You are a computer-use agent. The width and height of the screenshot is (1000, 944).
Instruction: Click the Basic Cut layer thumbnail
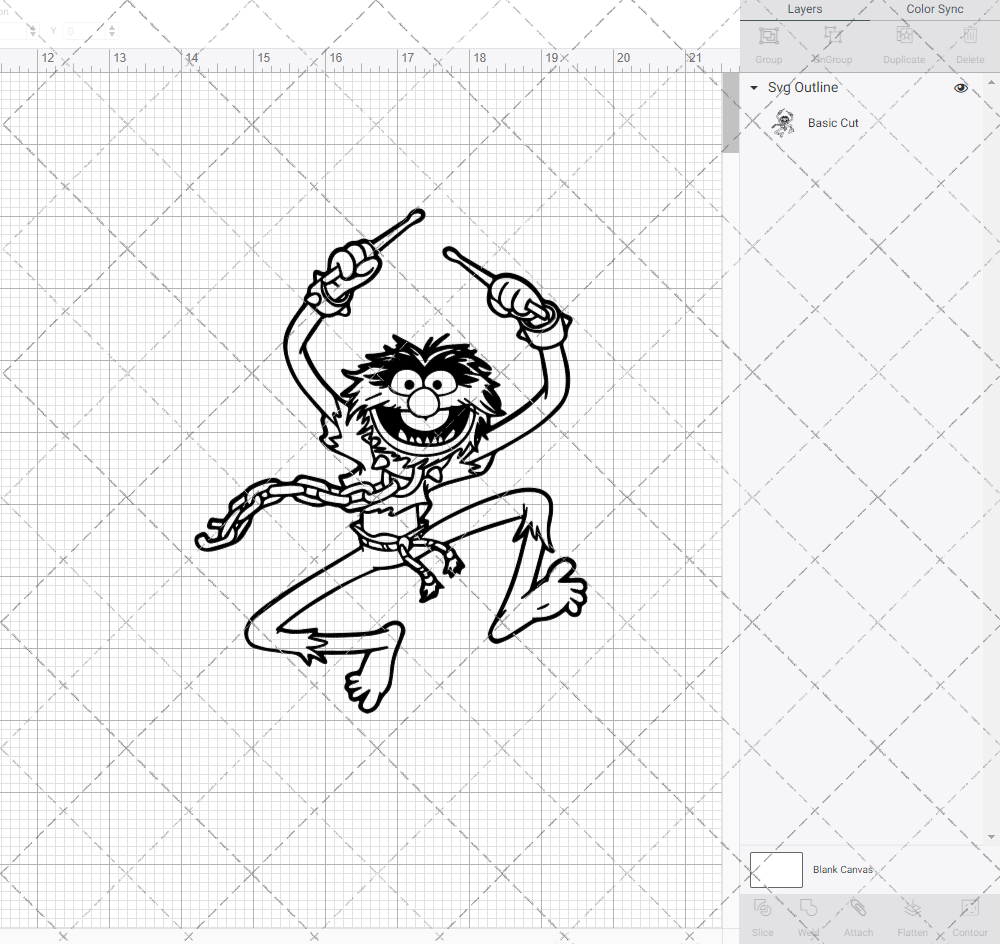tap(785, 122)
